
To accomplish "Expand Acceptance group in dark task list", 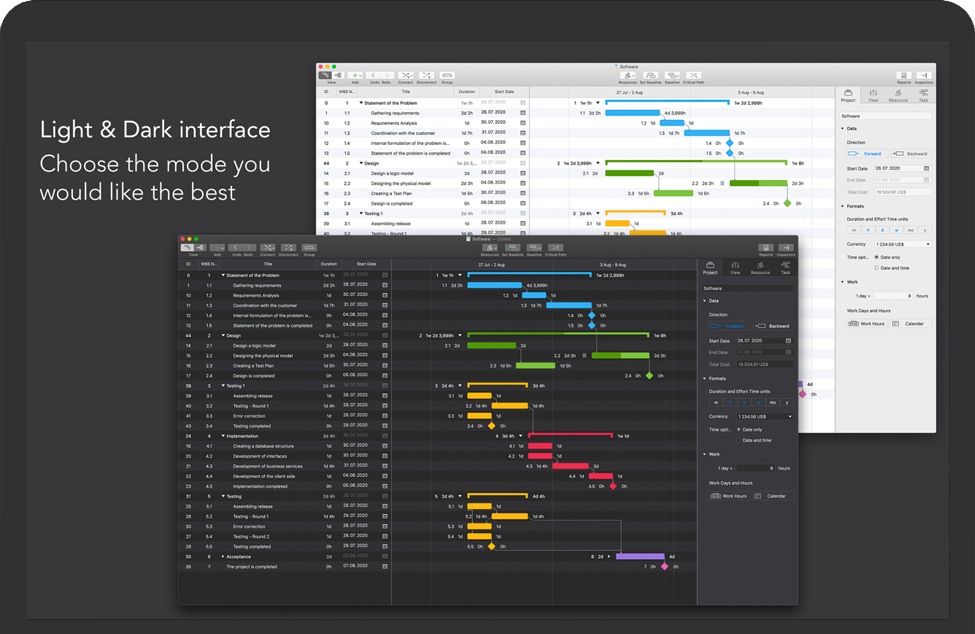I will (224, 556).
